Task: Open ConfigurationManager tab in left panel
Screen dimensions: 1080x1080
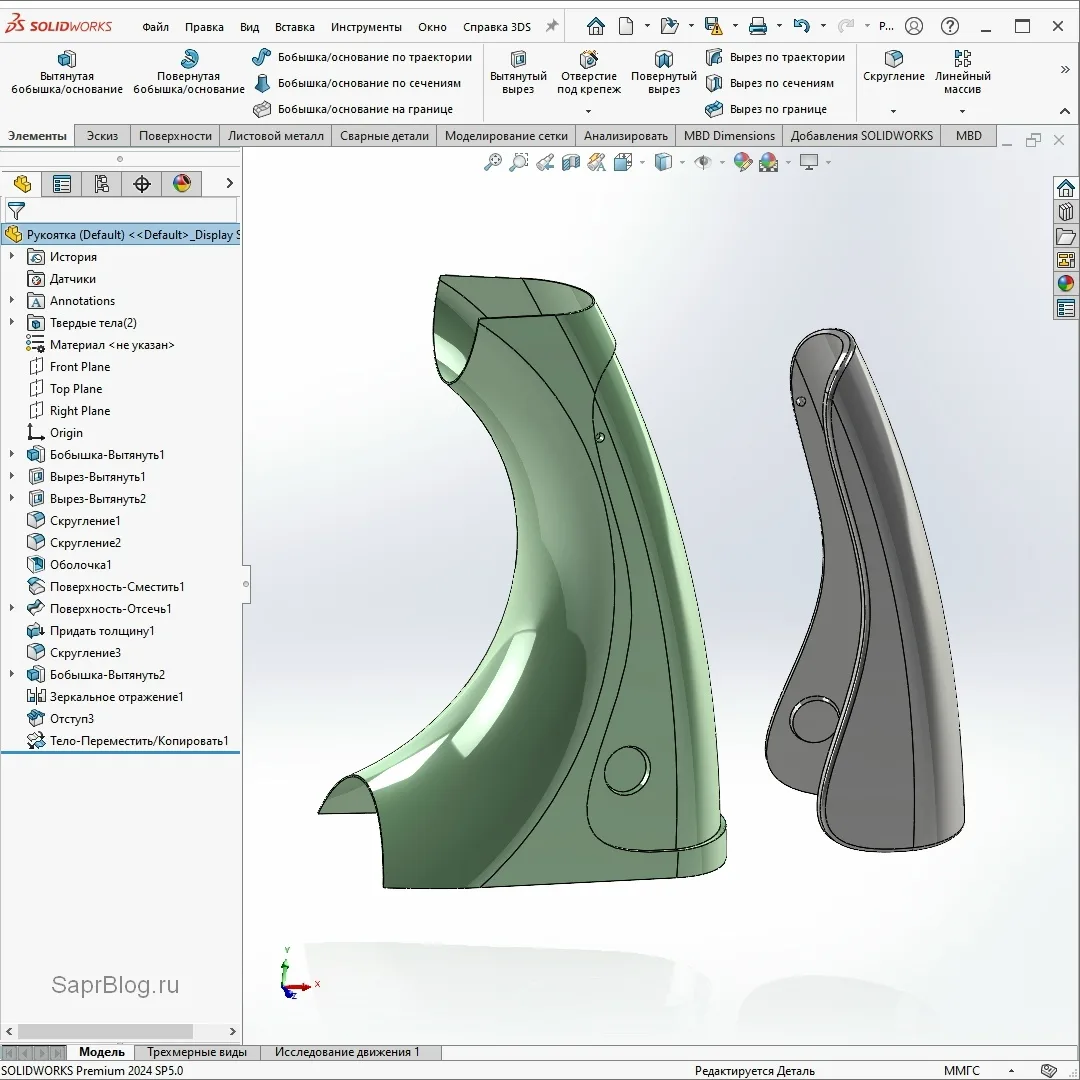Action: point(102,184)
